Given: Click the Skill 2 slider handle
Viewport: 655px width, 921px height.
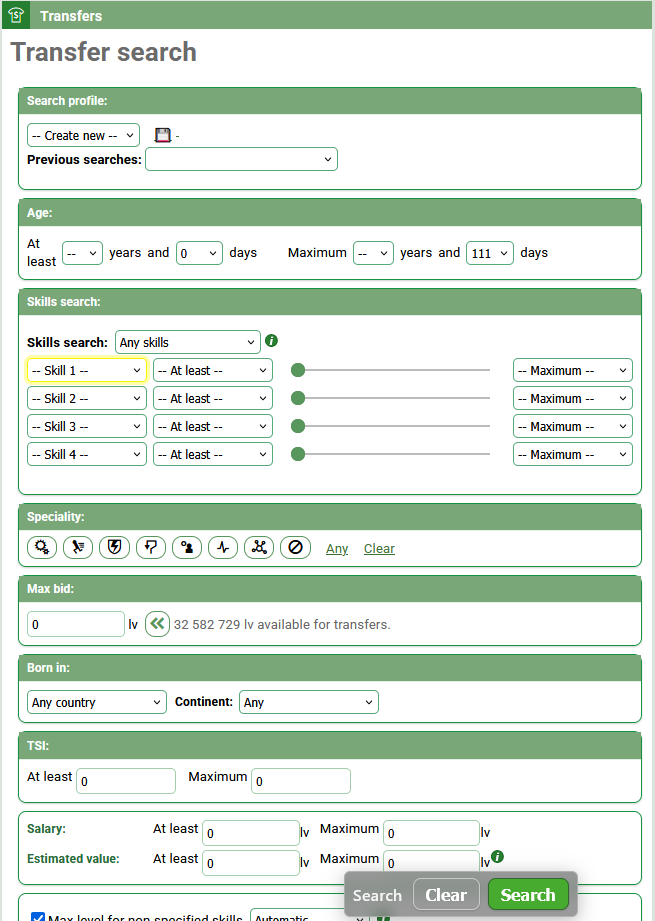Looking at the screenshot, I should [298, 398].
